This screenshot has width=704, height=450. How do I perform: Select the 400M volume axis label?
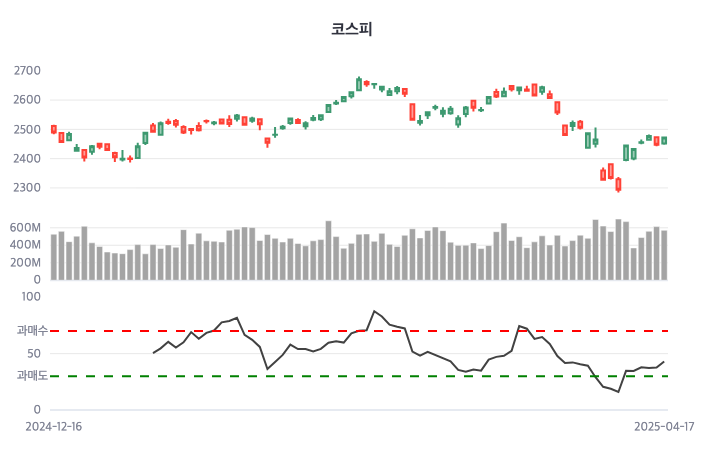coord(27,245)
